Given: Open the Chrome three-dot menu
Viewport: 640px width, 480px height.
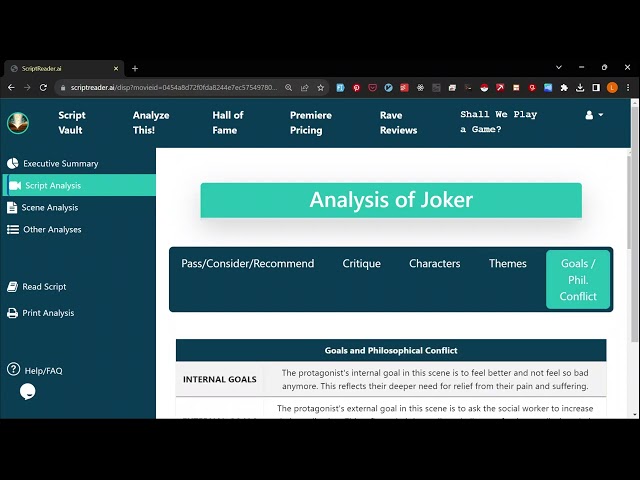Looking at the screenshot, I should pyautogui.click(x=628, y=87).
